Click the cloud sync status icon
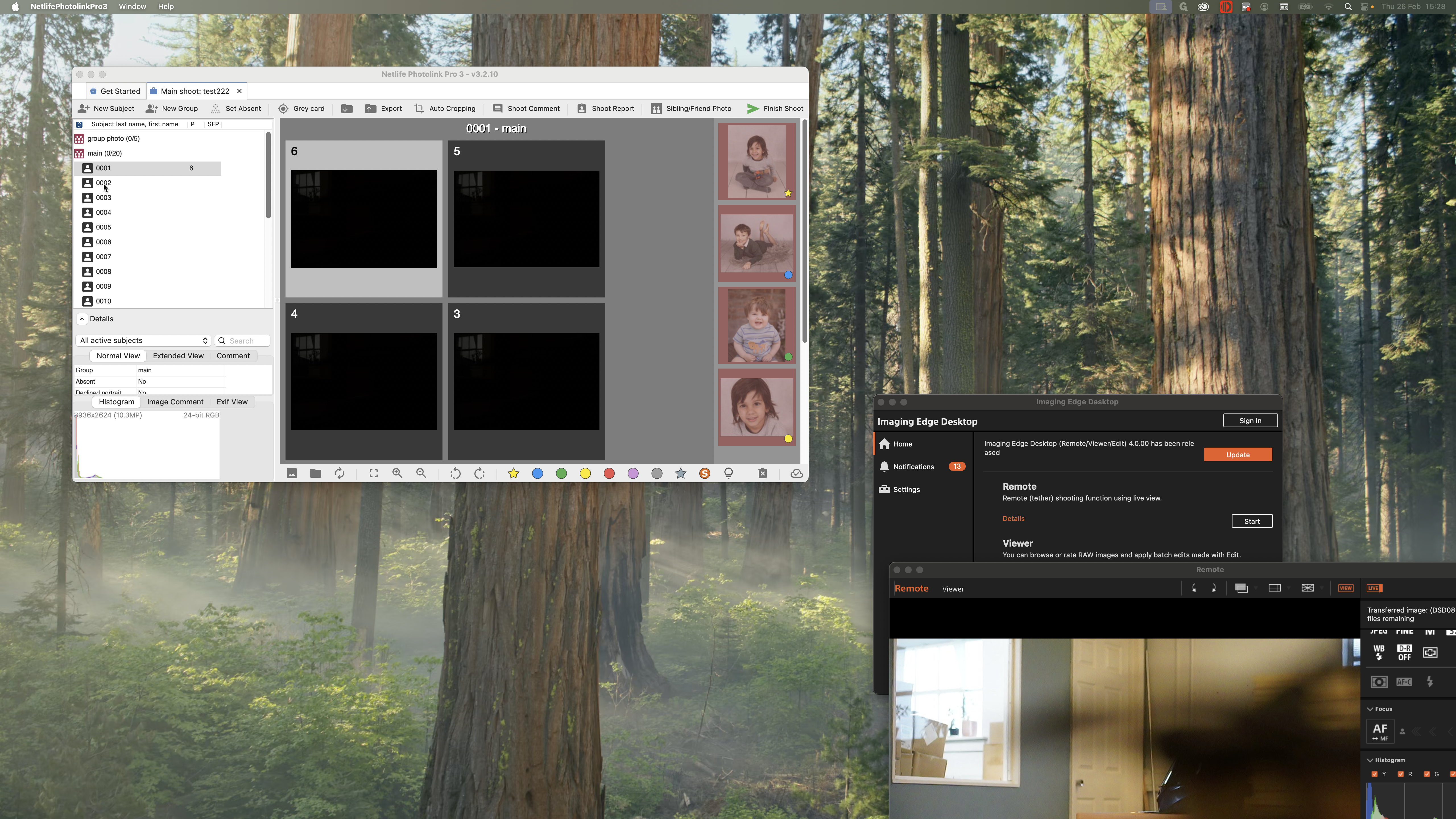Screen dimensions: 1456x819 point(796,474)
